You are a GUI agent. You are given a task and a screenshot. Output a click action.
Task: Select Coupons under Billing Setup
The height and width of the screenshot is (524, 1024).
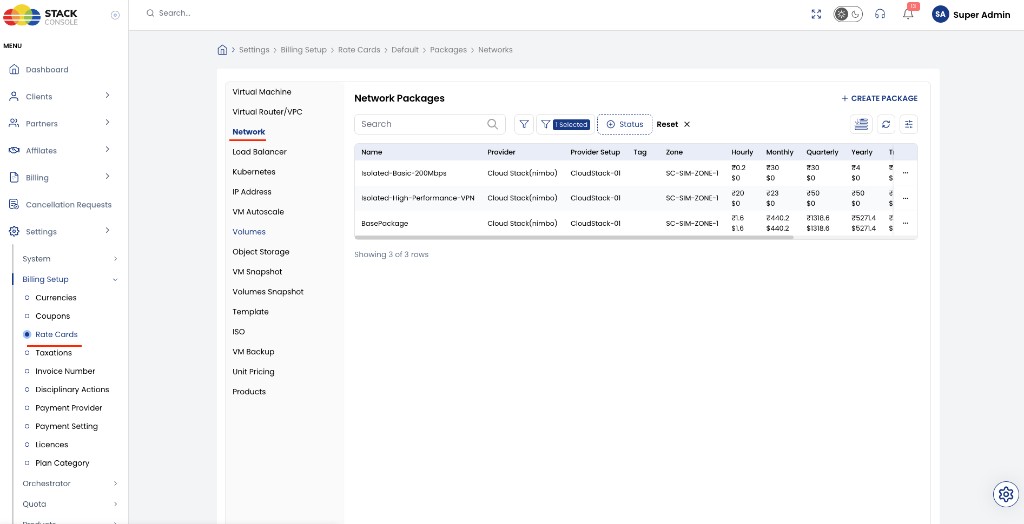pyautogui.click(x=52, y=316)
